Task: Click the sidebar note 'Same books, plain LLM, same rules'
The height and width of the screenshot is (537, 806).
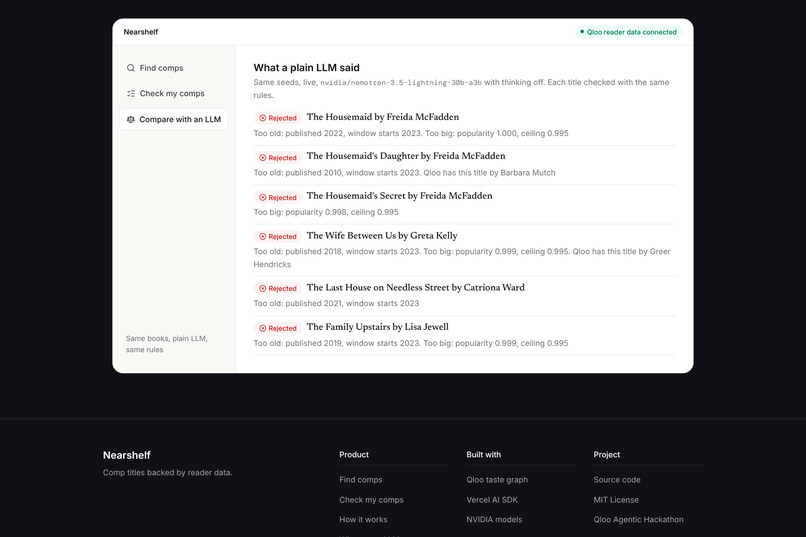Action: 167,344
